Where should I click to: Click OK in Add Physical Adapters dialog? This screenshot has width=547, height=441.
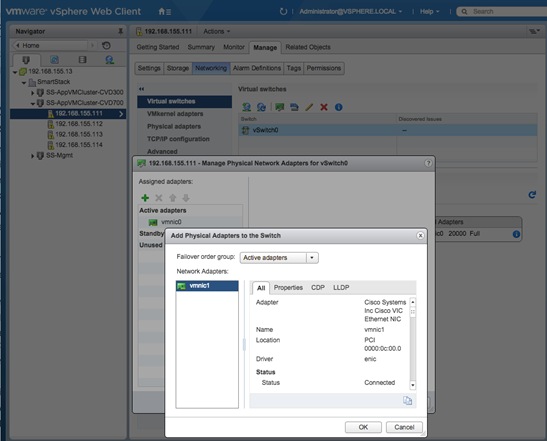click(x=363, y=427)
